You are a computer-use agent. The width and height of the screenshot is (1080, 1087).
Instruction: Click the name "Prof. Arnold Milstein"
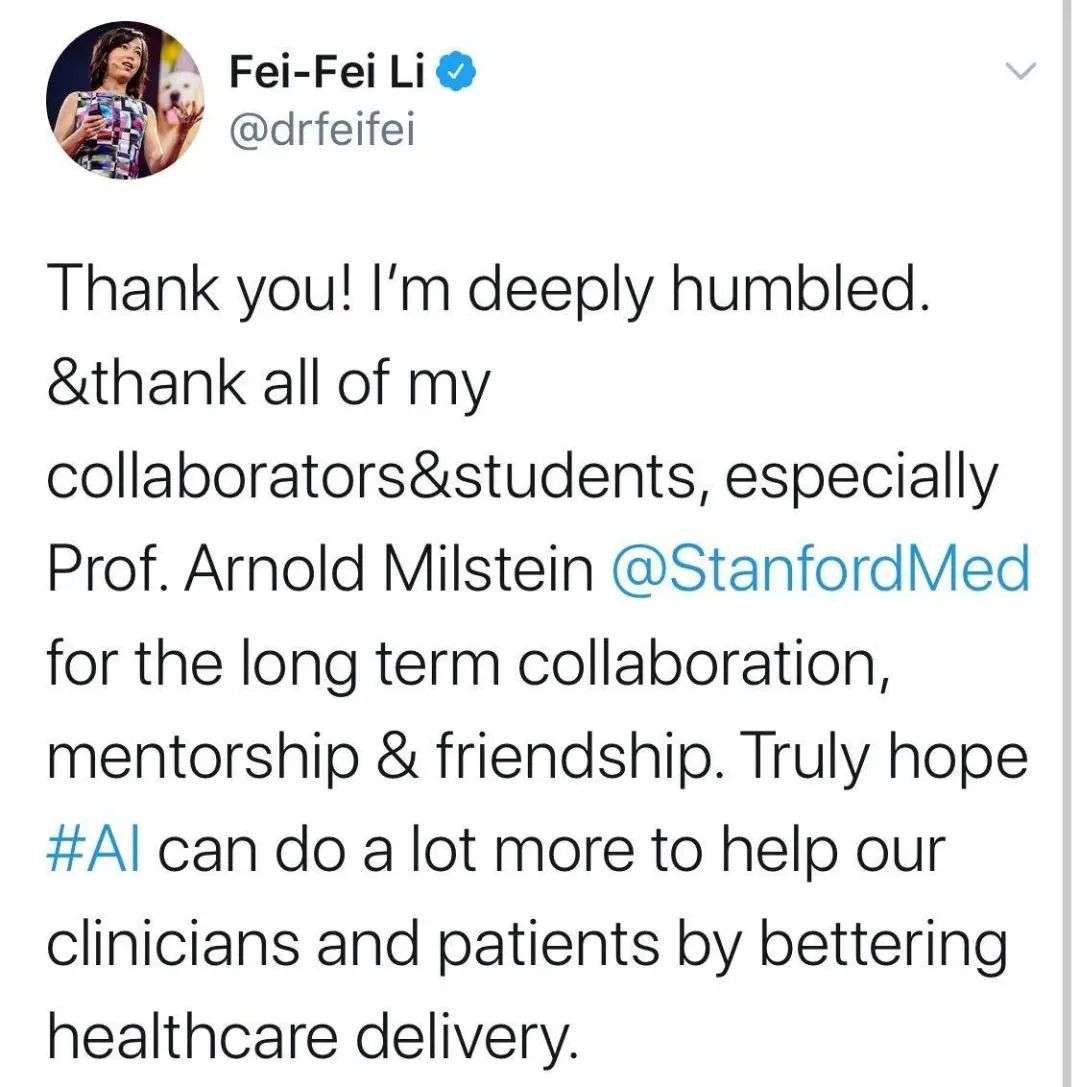pyautogui.click(x=320, y=568)
